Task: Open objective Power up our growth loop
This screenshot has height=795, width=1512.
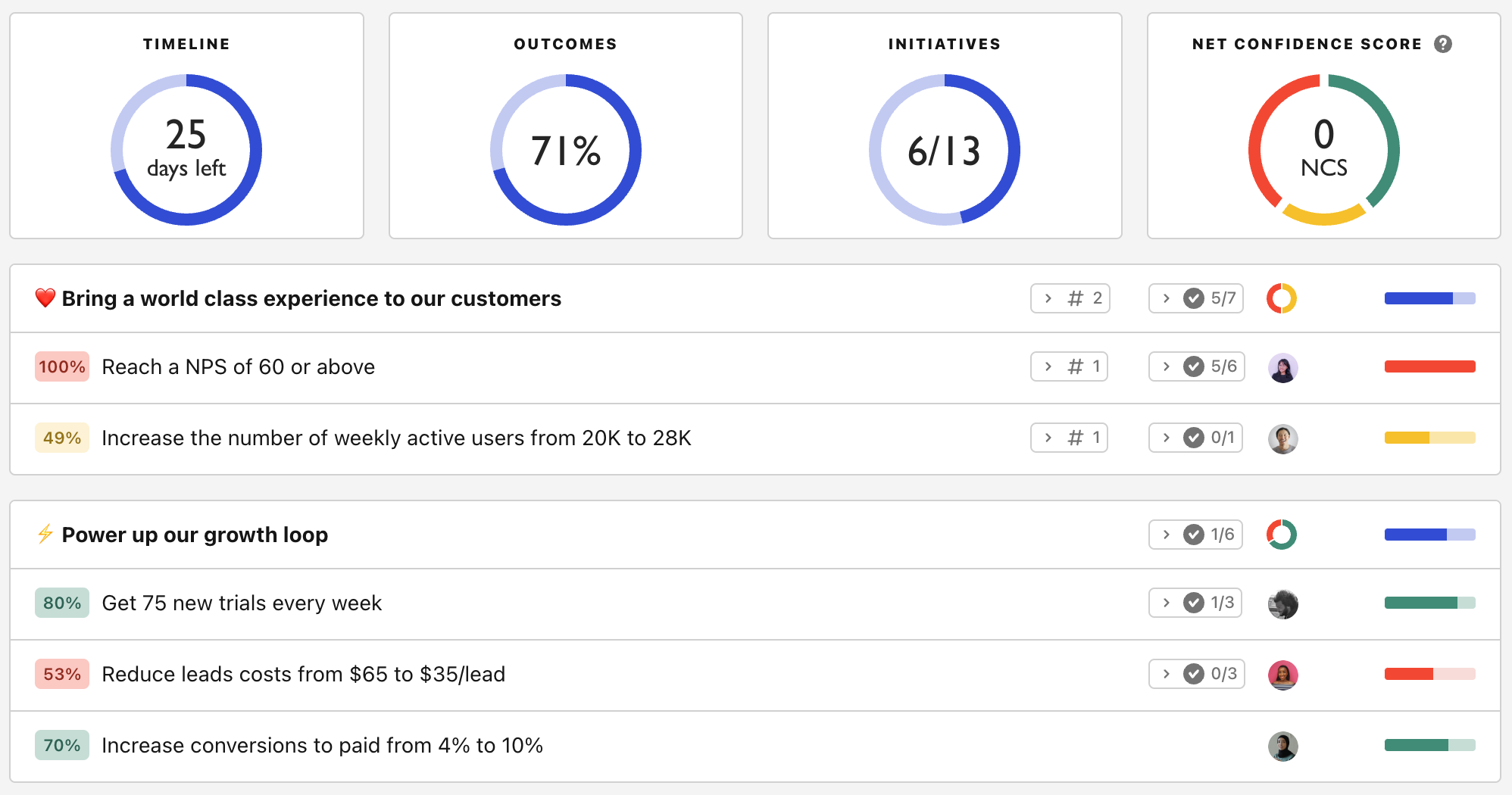Action: [x=195, y=535]
